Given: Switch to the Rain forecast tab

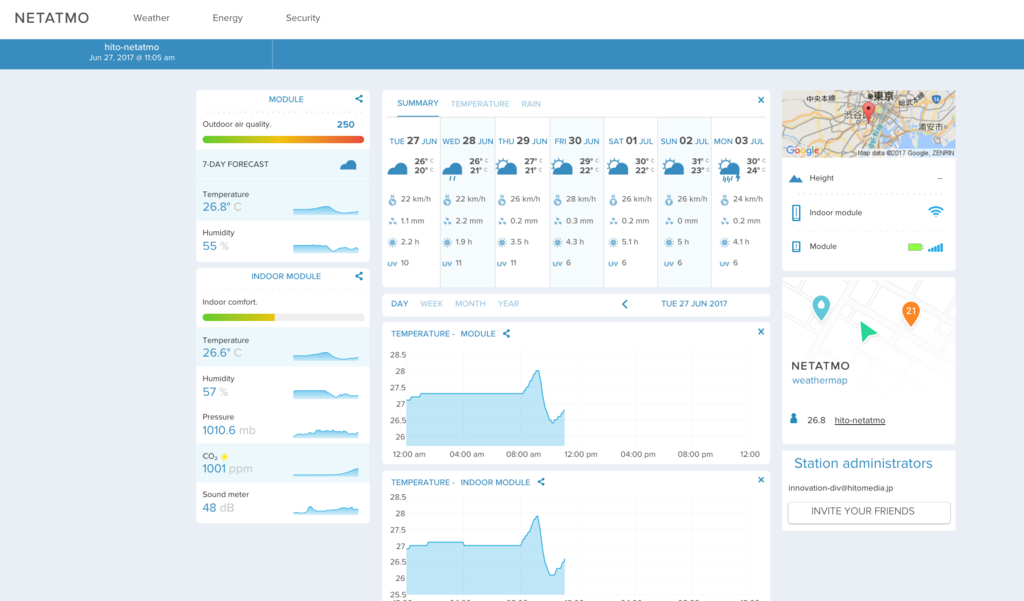Looking at the screenshot, I should pos(531,104).
